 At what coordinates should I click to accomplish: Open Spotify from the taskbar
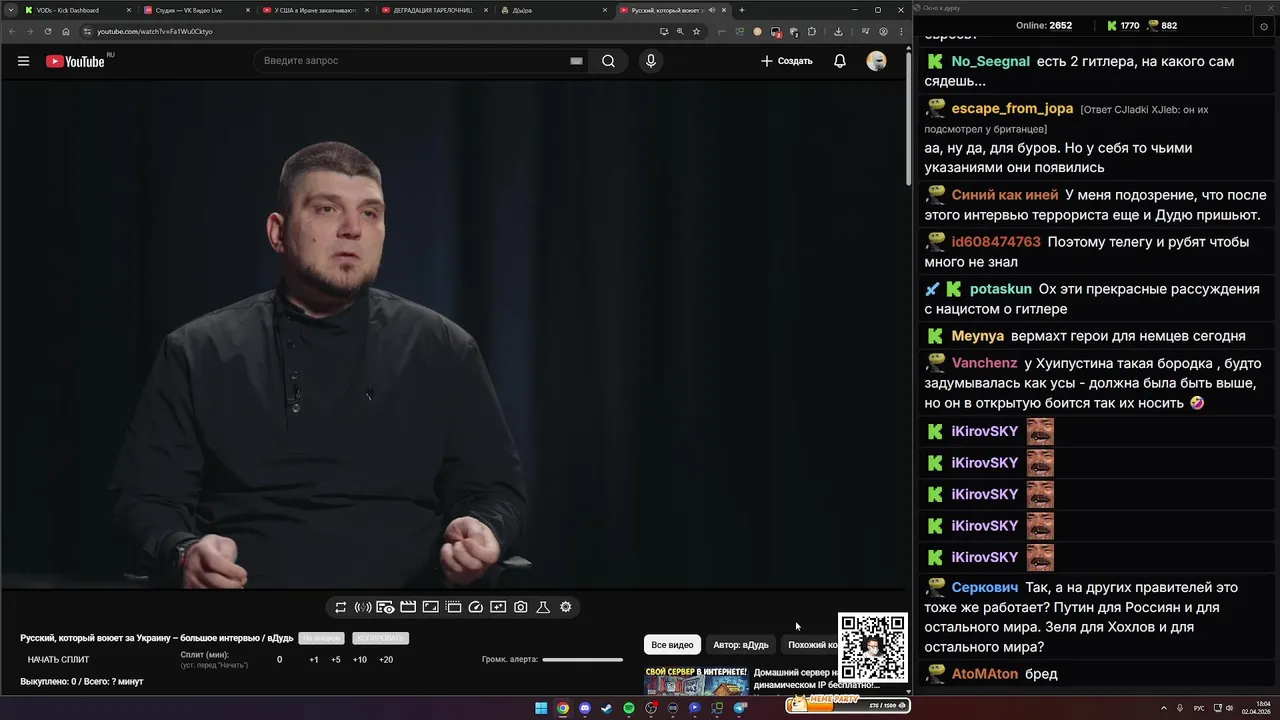629,708
